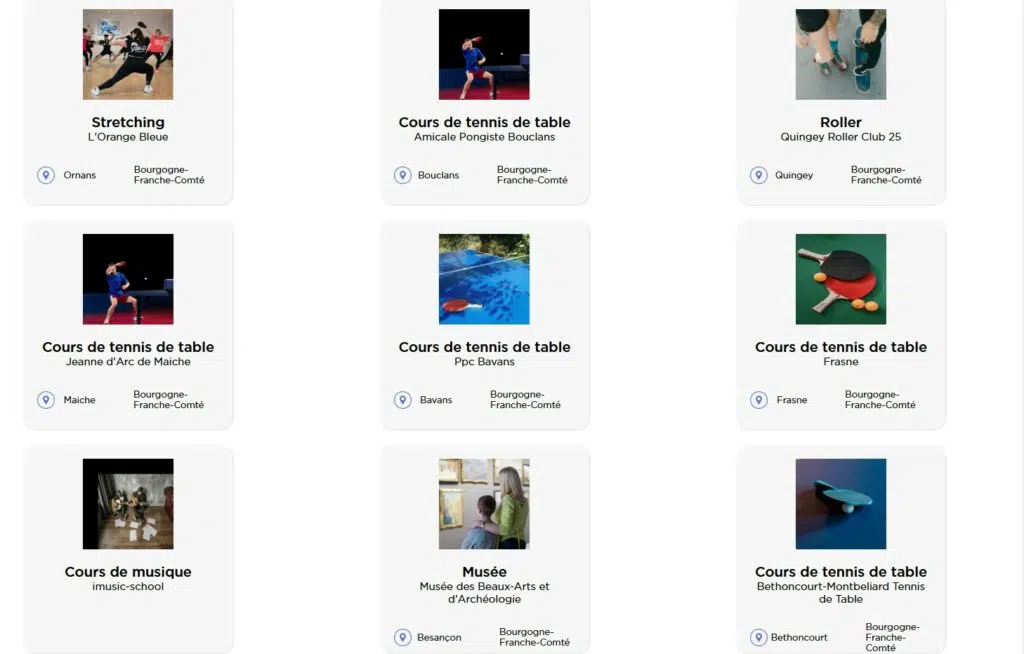1024x654 pixels.
Task: Click the location pin beside Maiche
Action: 46,400
